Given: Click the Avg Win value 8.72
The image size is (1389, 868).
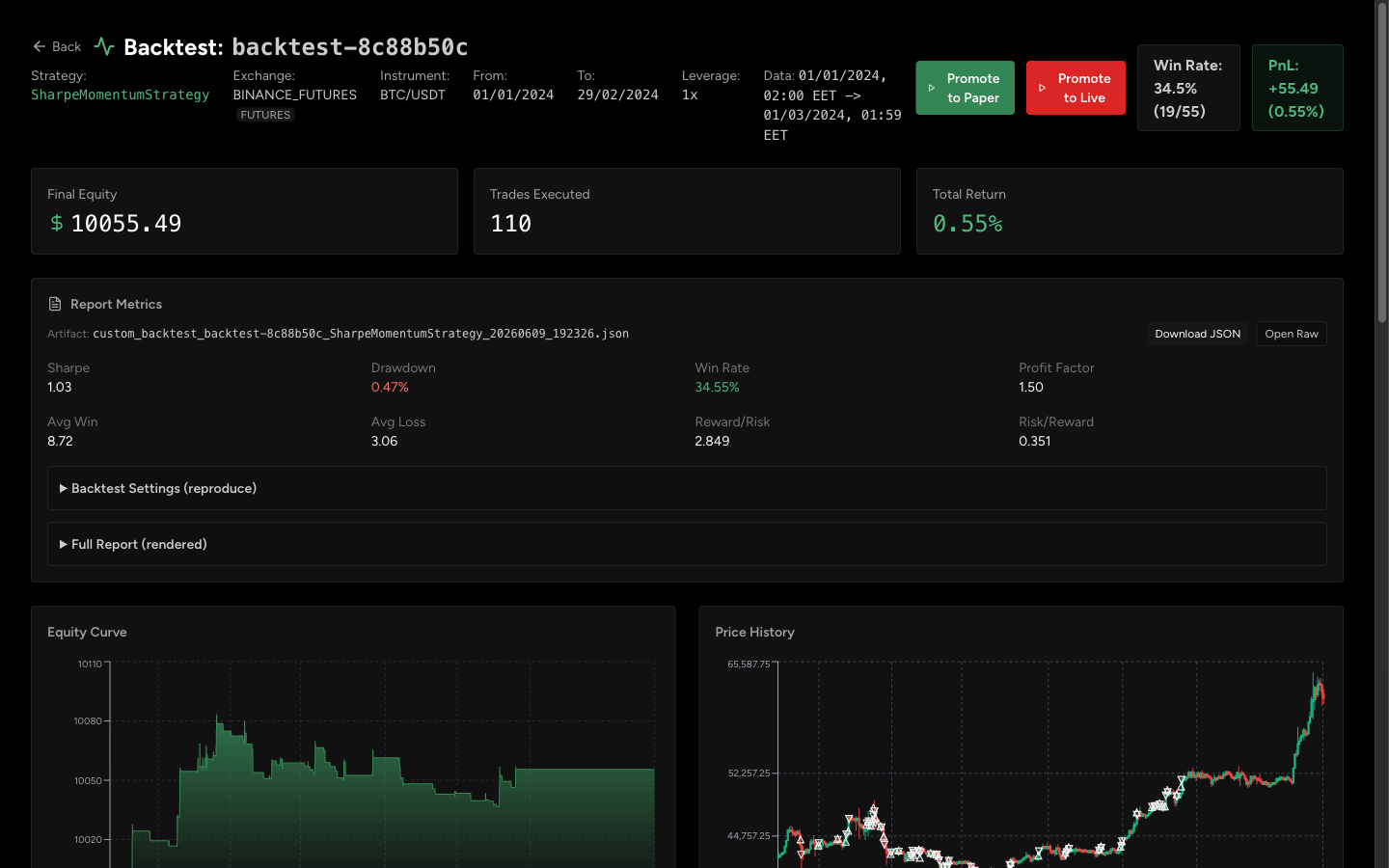Looking at the screenshot, I should 60,441.
